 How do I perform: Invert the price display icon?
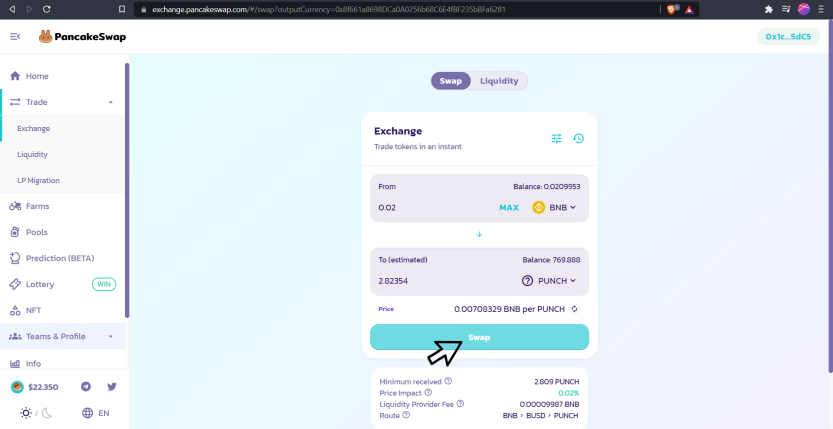pyautogui.click(x=574, y=309)
